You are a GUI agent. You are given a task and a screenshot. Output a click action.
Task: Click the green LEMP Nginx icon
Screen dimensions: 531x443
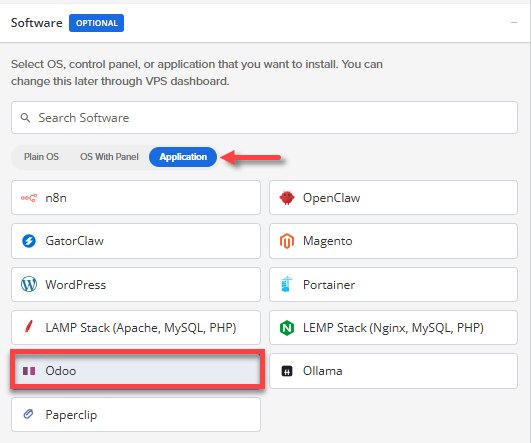coord(287,328)
